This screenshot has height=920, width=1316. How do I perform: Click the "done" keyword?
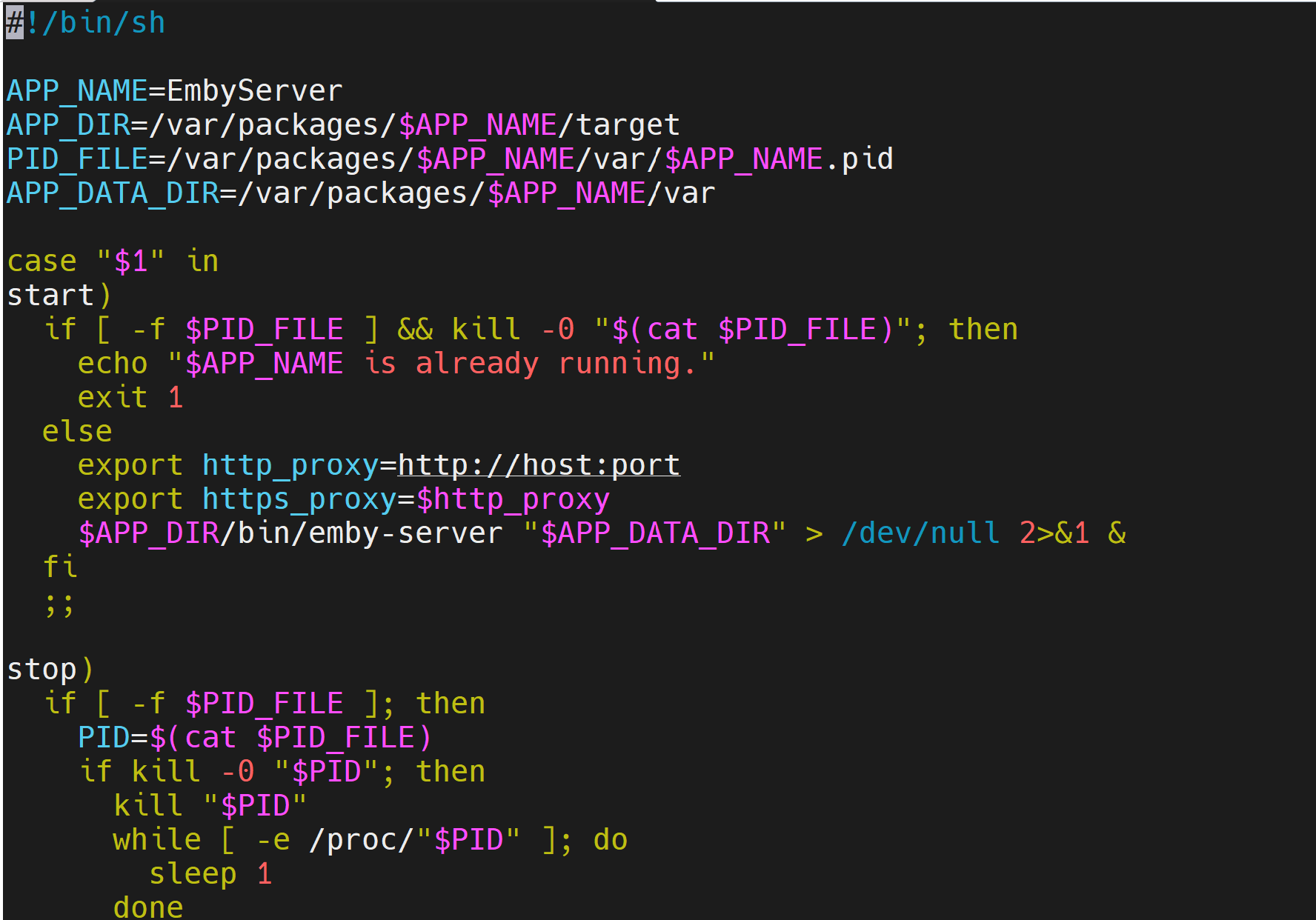pyautogui.click(x=148, y=907)
